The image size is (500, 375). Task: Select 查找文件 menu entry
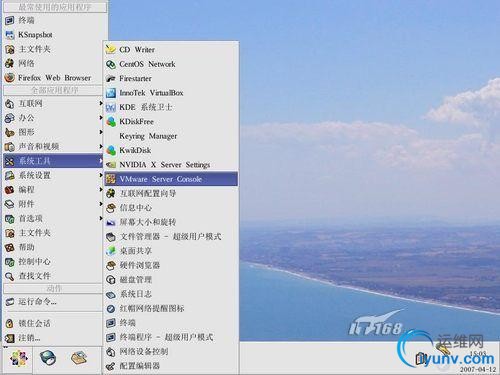coord(53,276)
